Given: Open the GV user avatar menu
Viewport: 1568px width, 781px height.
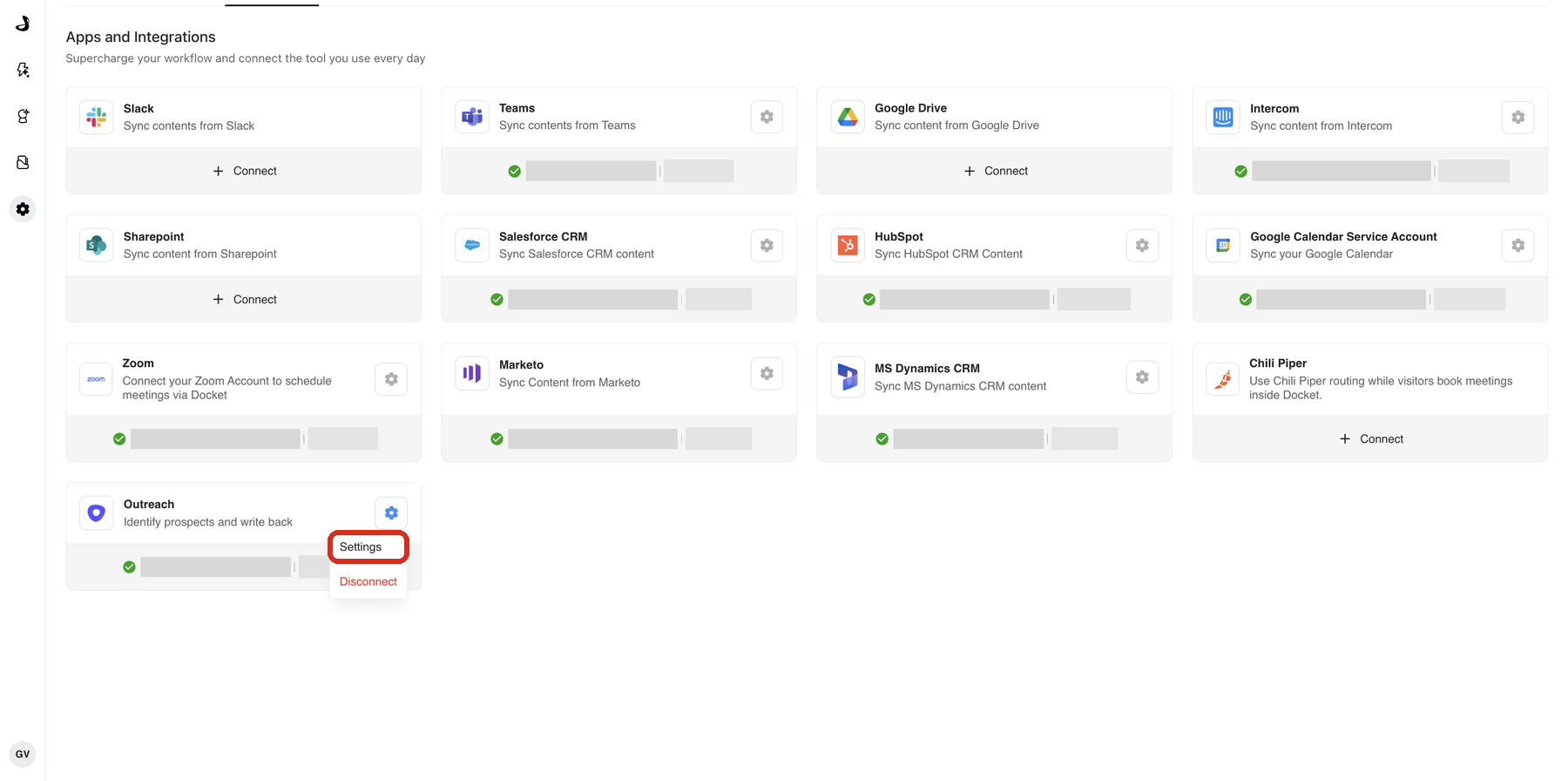Looking at the screenshot, I should [23, 754].
